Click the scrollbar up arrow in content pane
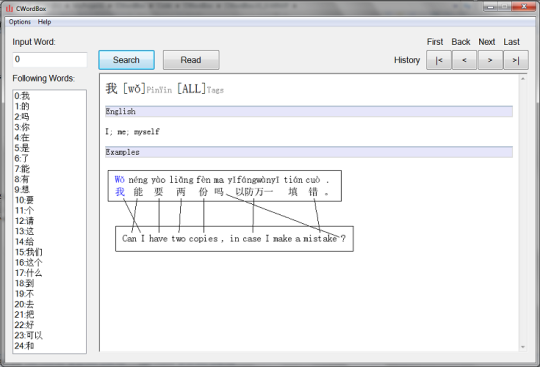 click(x=523, y=79)
